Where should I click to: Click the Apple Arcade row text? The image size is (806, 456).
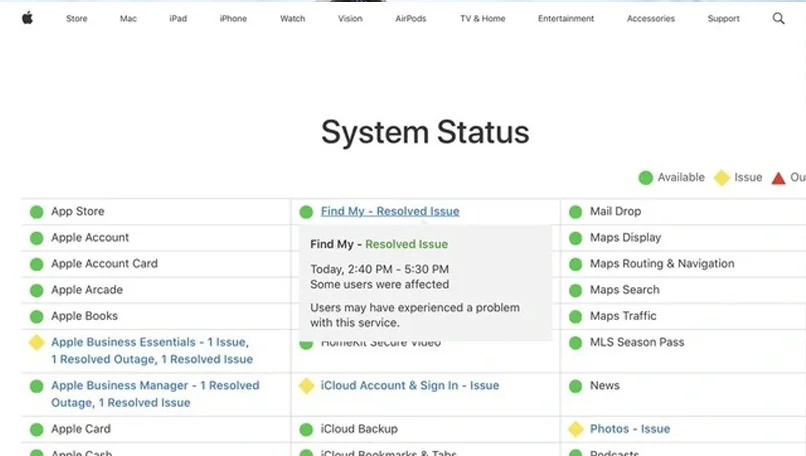(87, 290)
